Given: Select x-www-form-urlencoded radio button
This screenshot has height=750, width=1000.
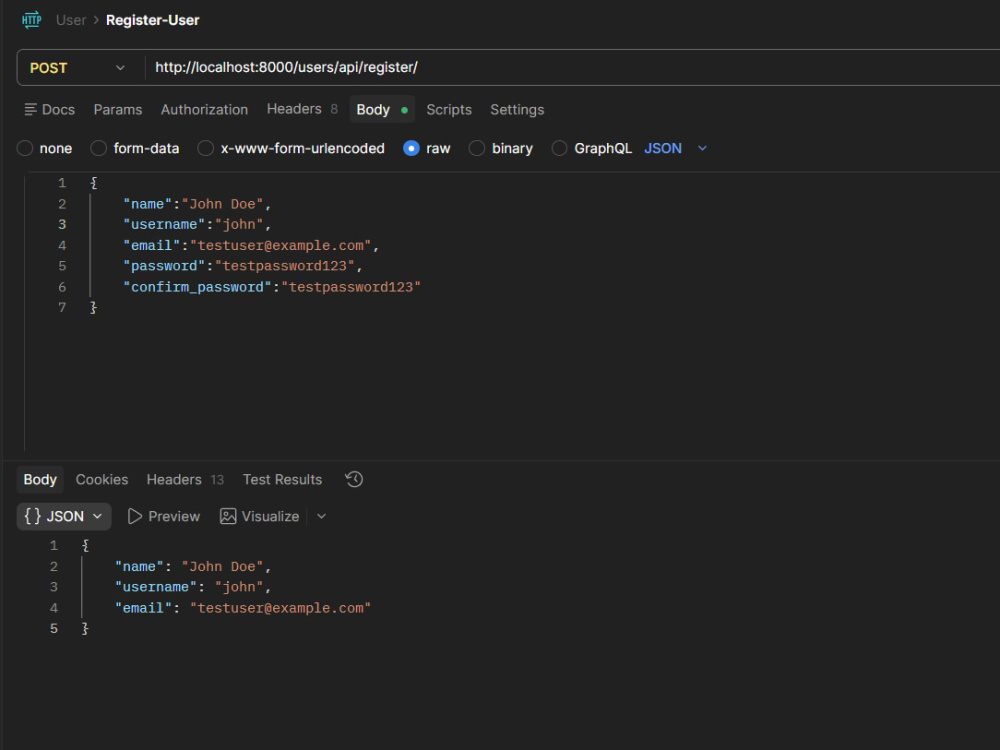Looking at the screenshot, I should pos(205,148).
